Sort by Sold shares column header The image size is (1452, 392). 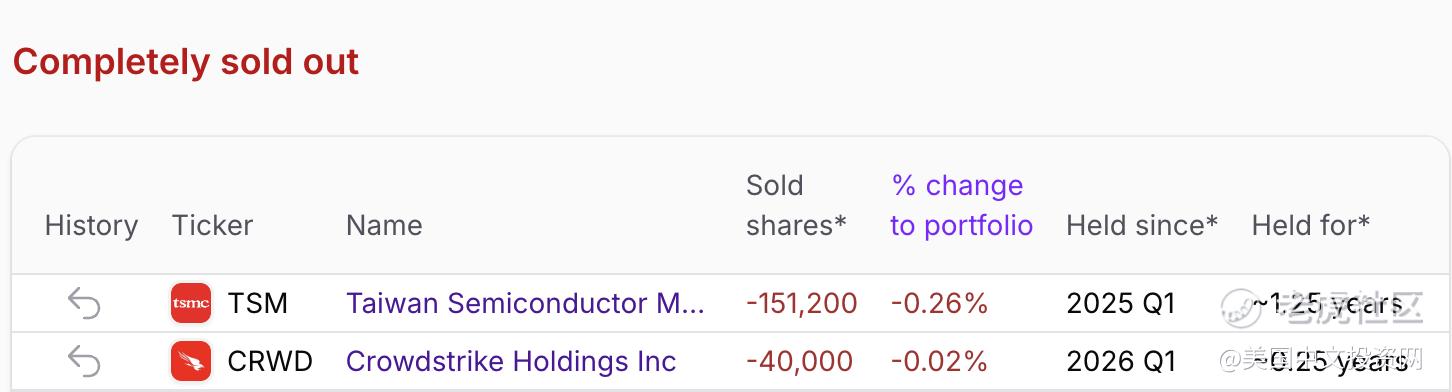(x=796, y=205)
